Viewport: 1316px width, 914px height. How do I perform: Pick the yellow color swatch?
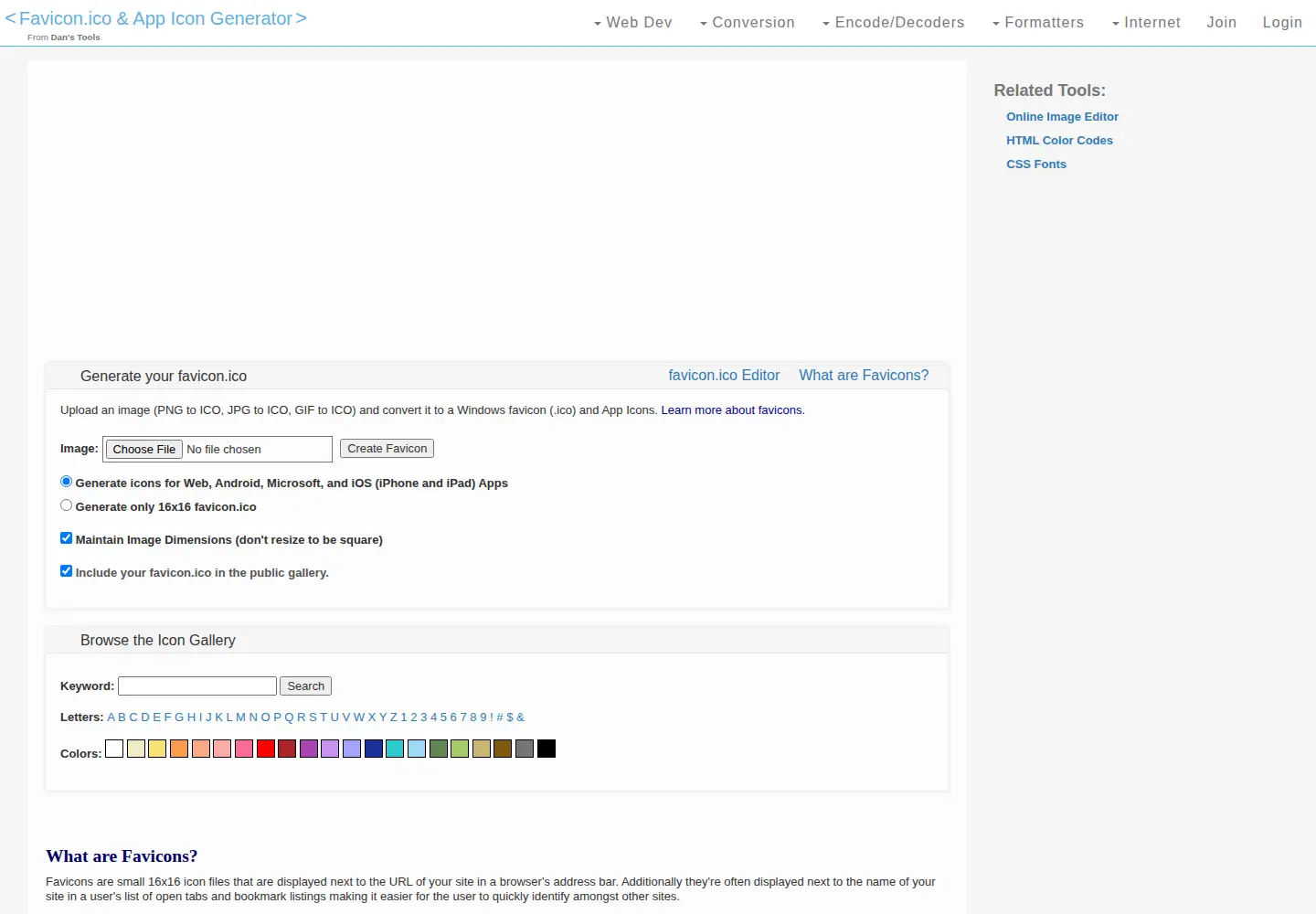157,749
